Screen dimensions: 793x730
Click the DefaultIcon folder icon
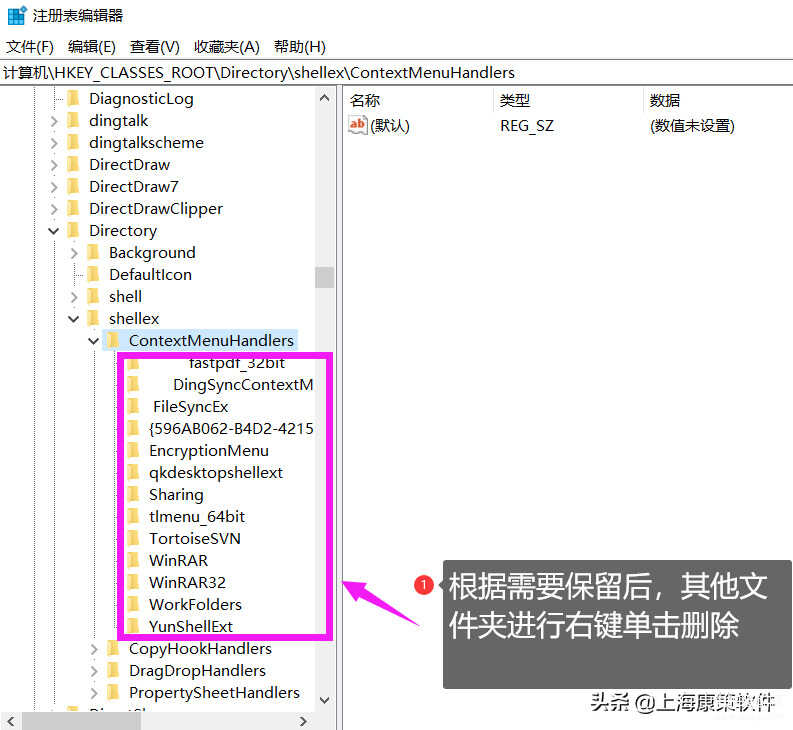[93, 274]
